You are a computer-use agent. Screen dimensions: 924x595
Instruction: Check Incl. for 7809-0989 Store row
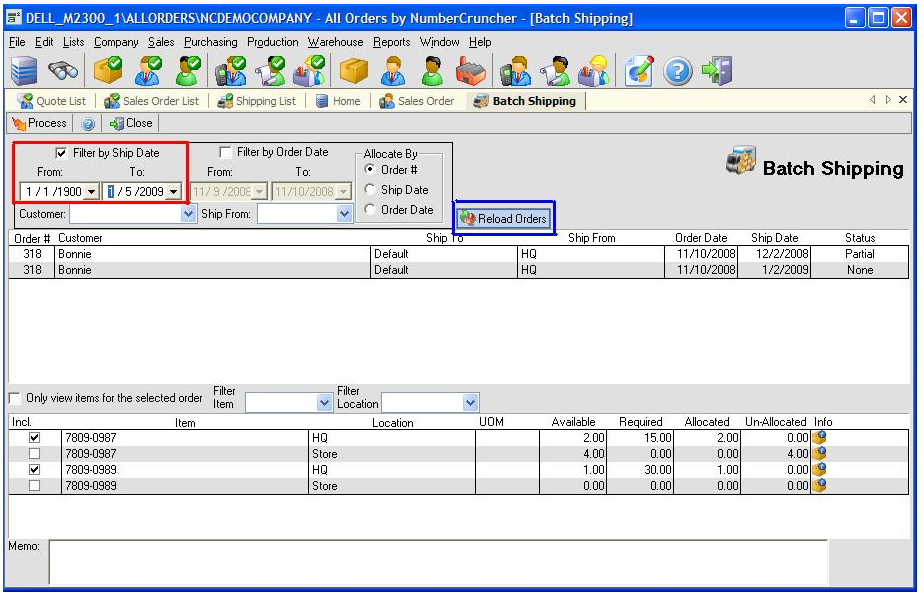(x=35, y=485)
